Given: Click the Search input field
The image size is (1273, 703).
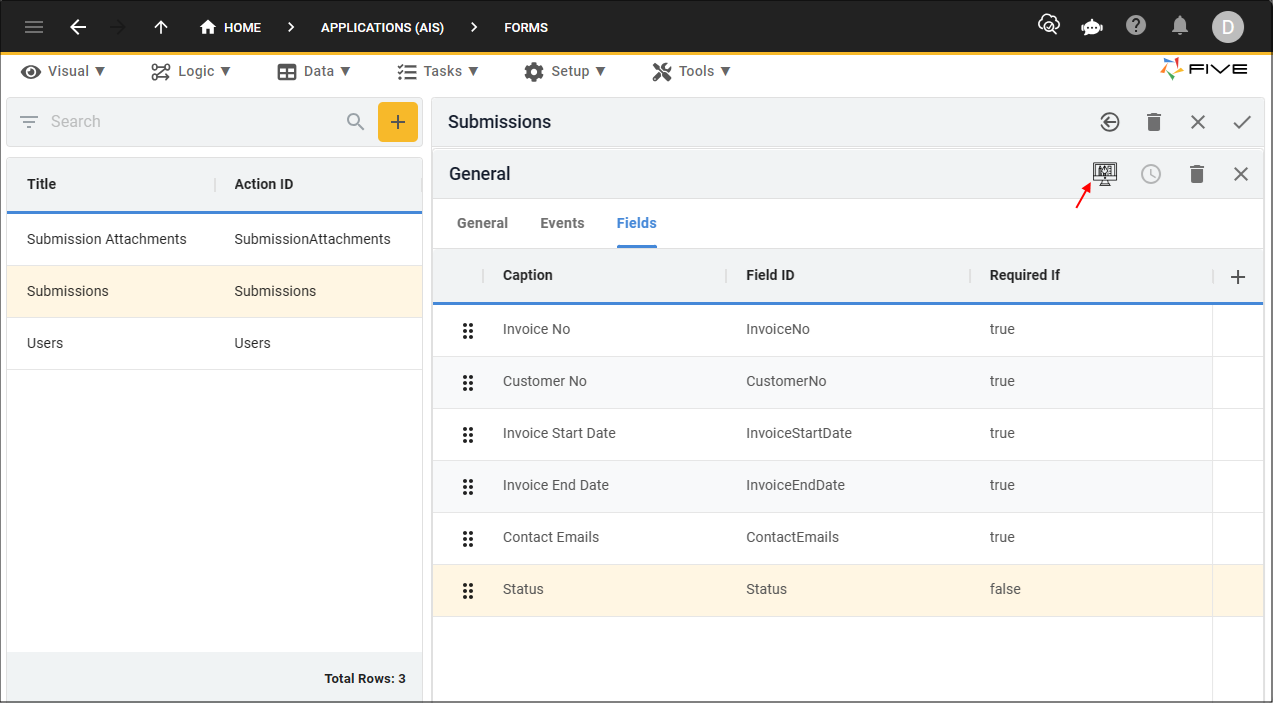Looking at the screenshot, I should [x=190, y=122].
